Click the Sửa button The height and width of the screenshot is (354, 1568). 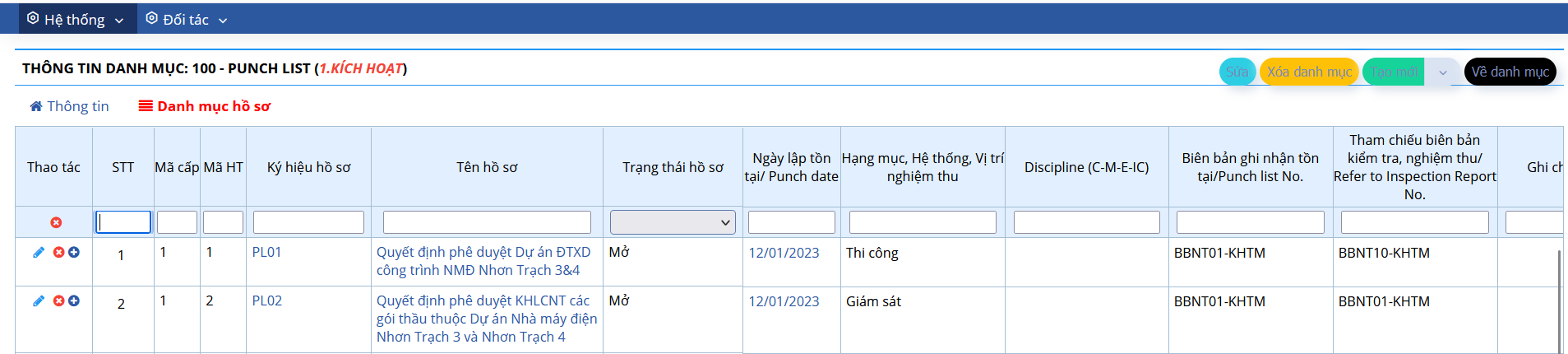1237,72
